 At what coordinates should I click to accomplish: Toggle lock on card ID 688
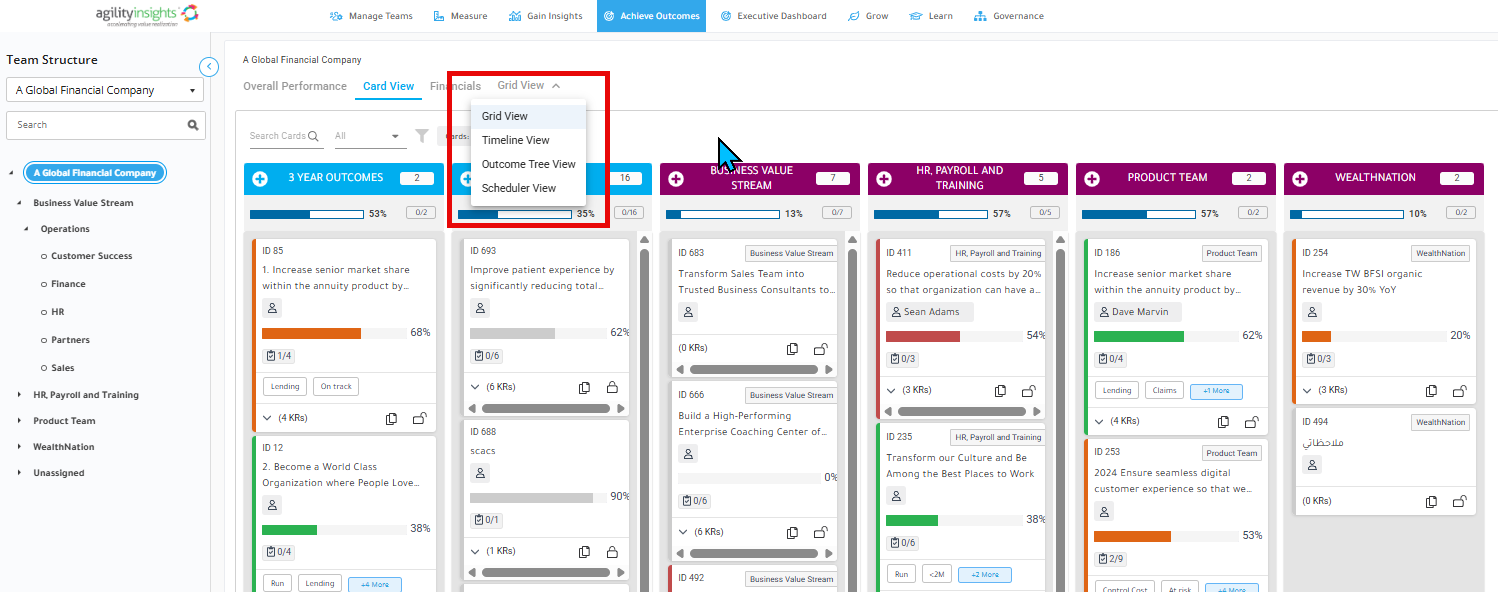click(612, 552)
